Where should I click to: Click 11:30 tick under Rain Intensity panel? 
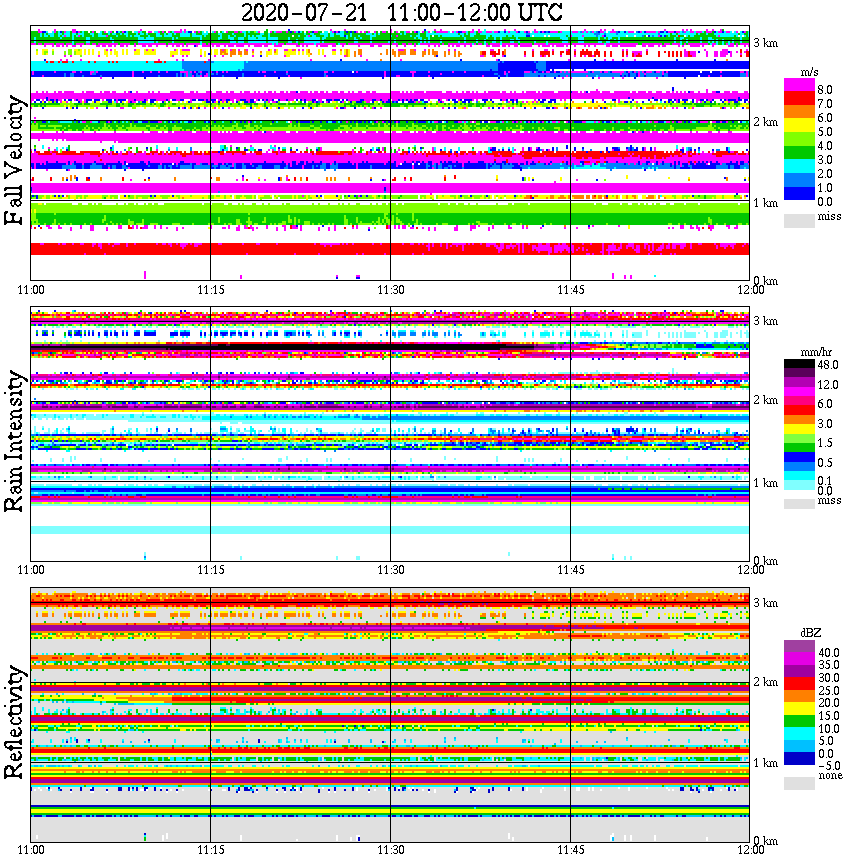391,570
